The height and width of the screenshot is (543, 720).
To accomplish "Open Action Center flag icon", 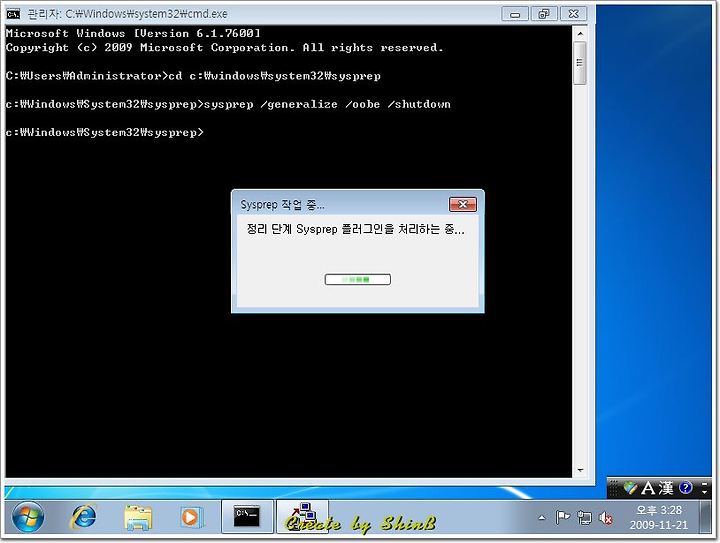I will (562, 518).
